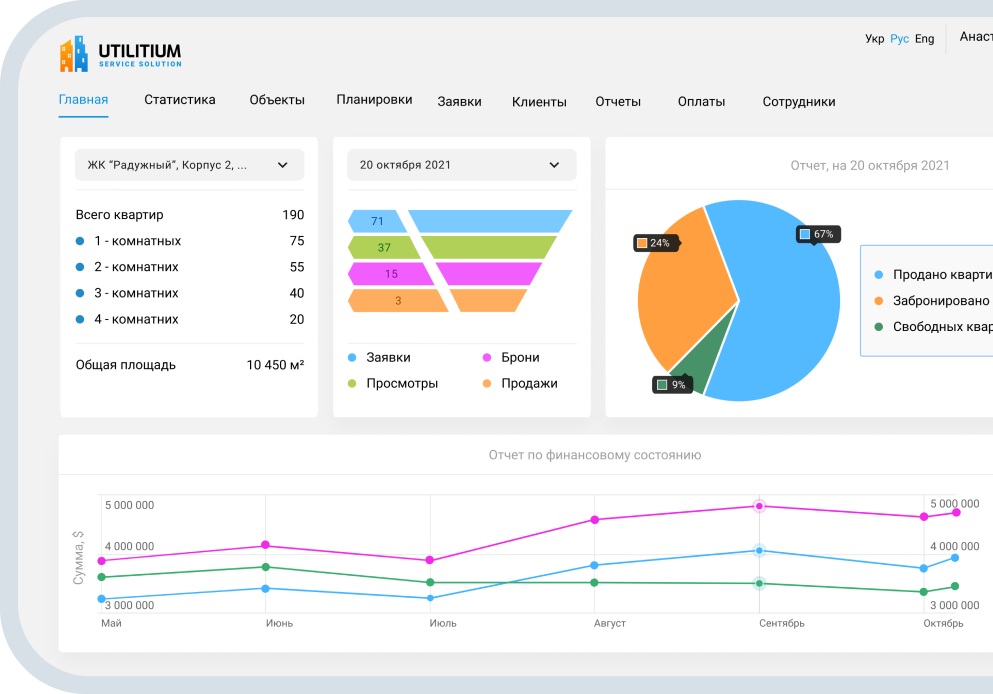Click the orange funnel segment showing 3
Screen dimensions: 993x694
[398, 300]
